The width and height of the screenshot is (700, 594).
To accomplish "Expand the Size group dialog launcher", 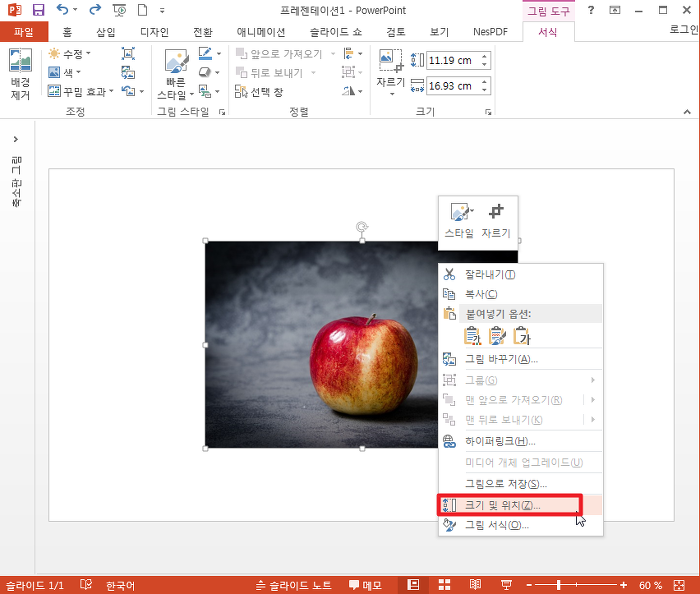I will (x=488, y=112).
